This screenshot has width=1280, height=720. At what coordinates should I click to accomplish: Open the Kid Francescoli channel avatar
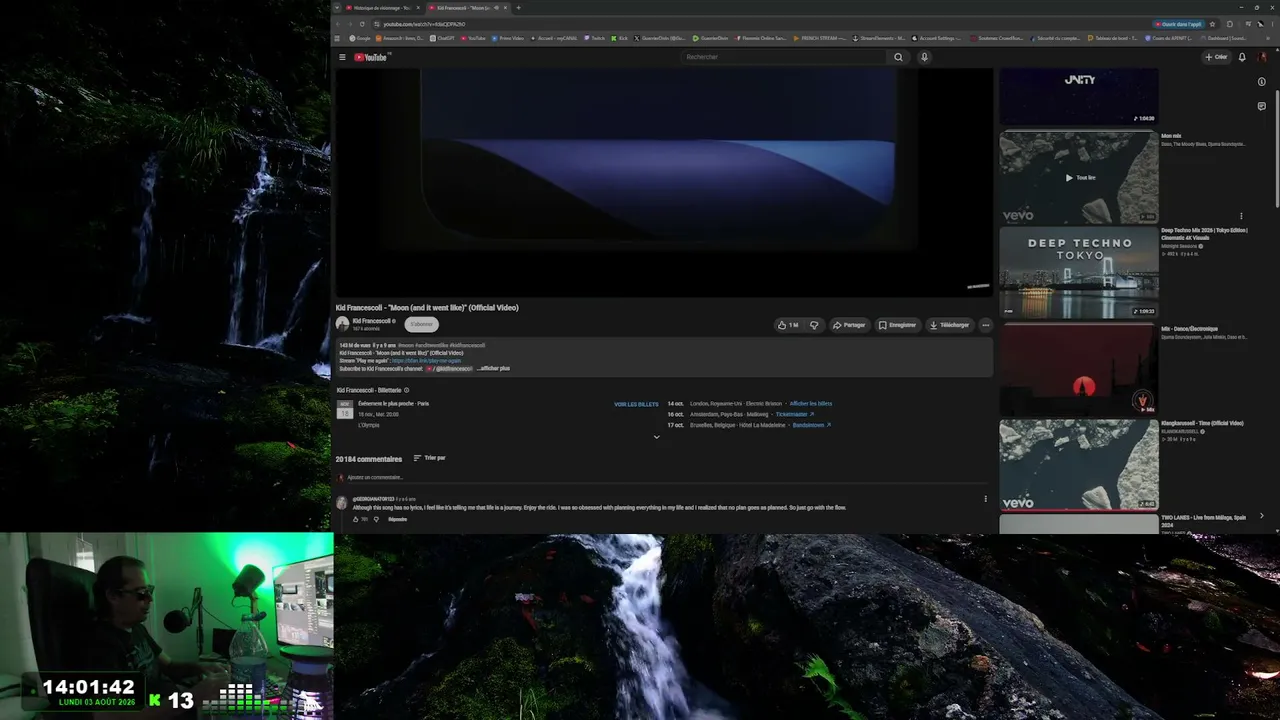coord(342,324)
